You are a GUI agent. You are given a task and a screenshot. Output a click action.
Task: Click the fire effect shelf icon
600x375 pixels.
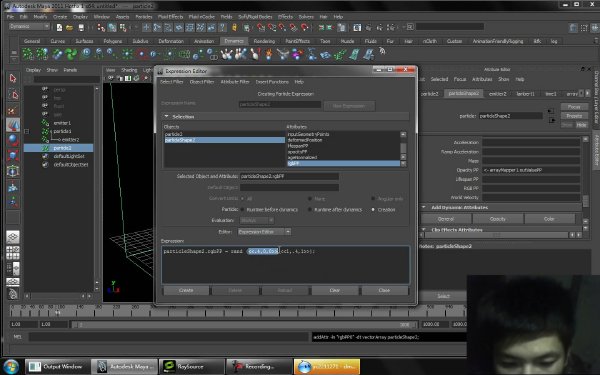pos(269,54)
